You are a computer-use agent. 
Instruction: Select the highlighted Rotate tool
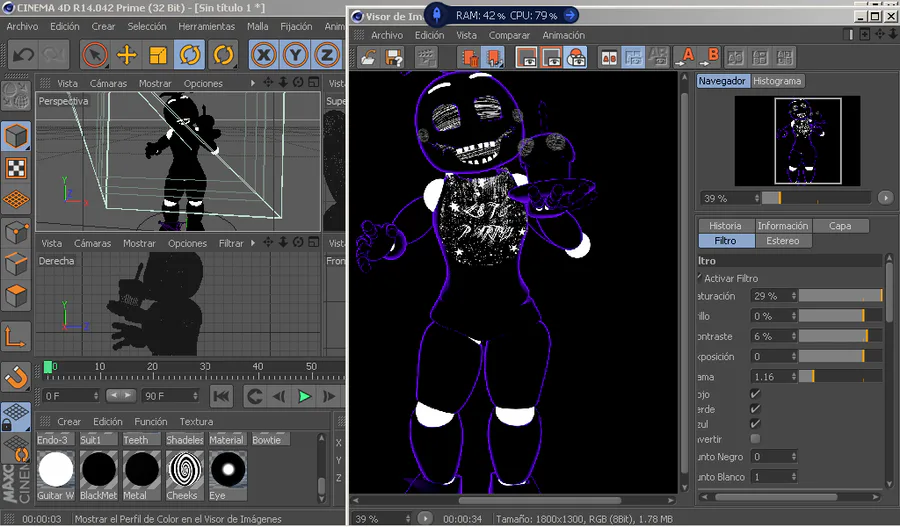click(x=190, y=56)
